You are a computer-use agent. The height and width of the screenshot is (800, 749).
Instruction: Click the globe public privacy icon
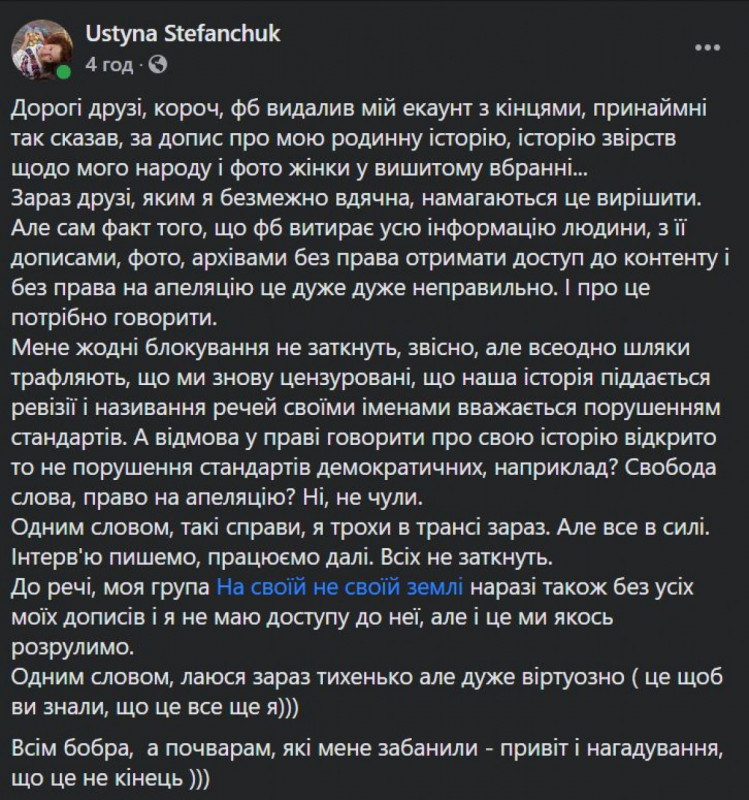[x=158, y=65]
